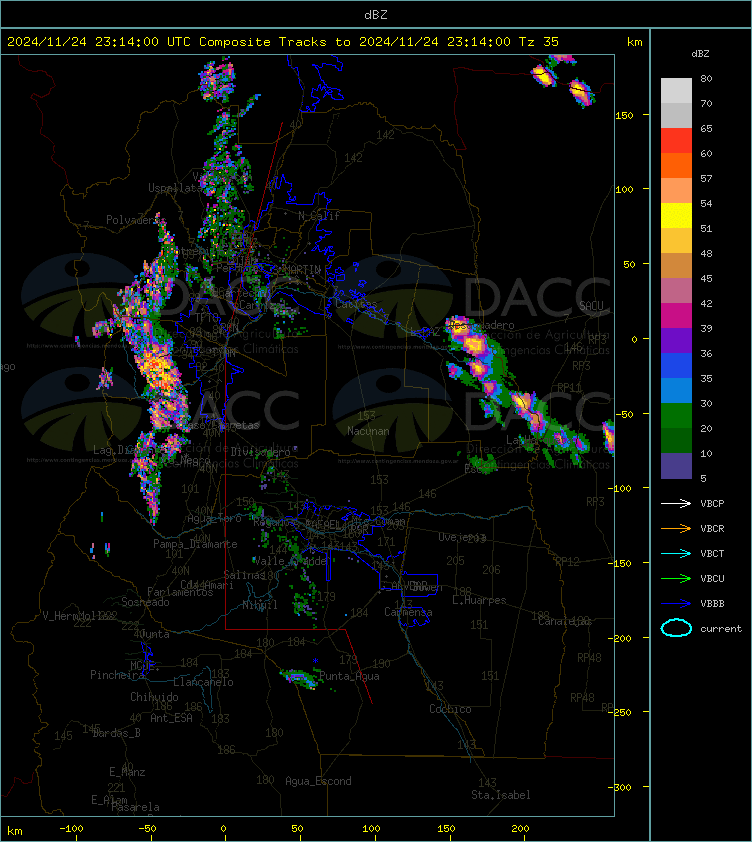
Task: Click the blue VBBB arrow legend icon
Action: 676,604
